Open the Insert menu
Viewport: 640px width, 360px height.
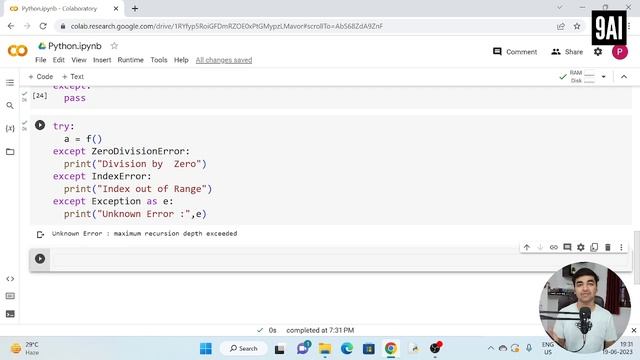(x=102, y=60)
